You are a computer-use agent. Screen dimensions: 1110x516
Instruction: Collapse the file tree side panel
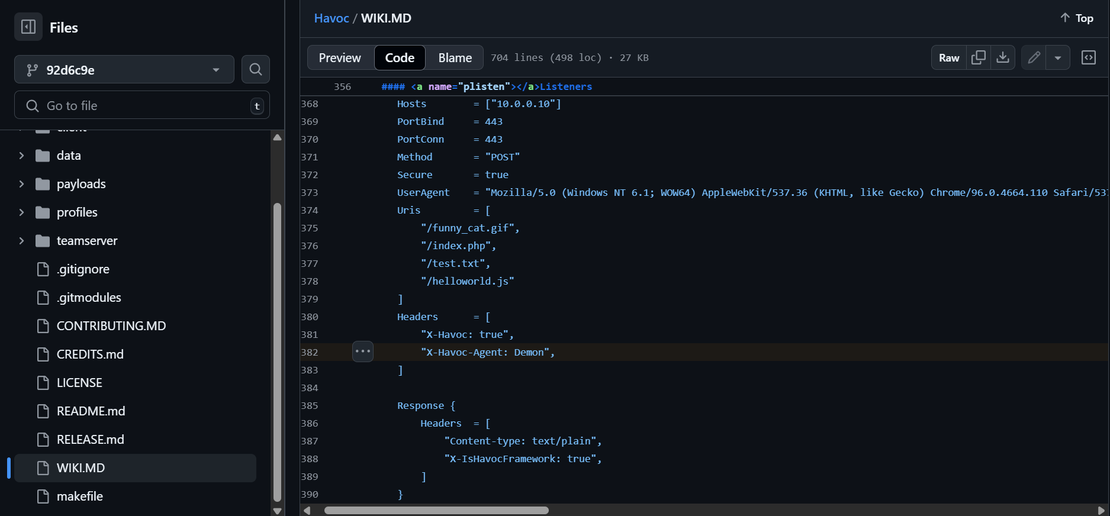pyautogui.click(x=28, y=27)
